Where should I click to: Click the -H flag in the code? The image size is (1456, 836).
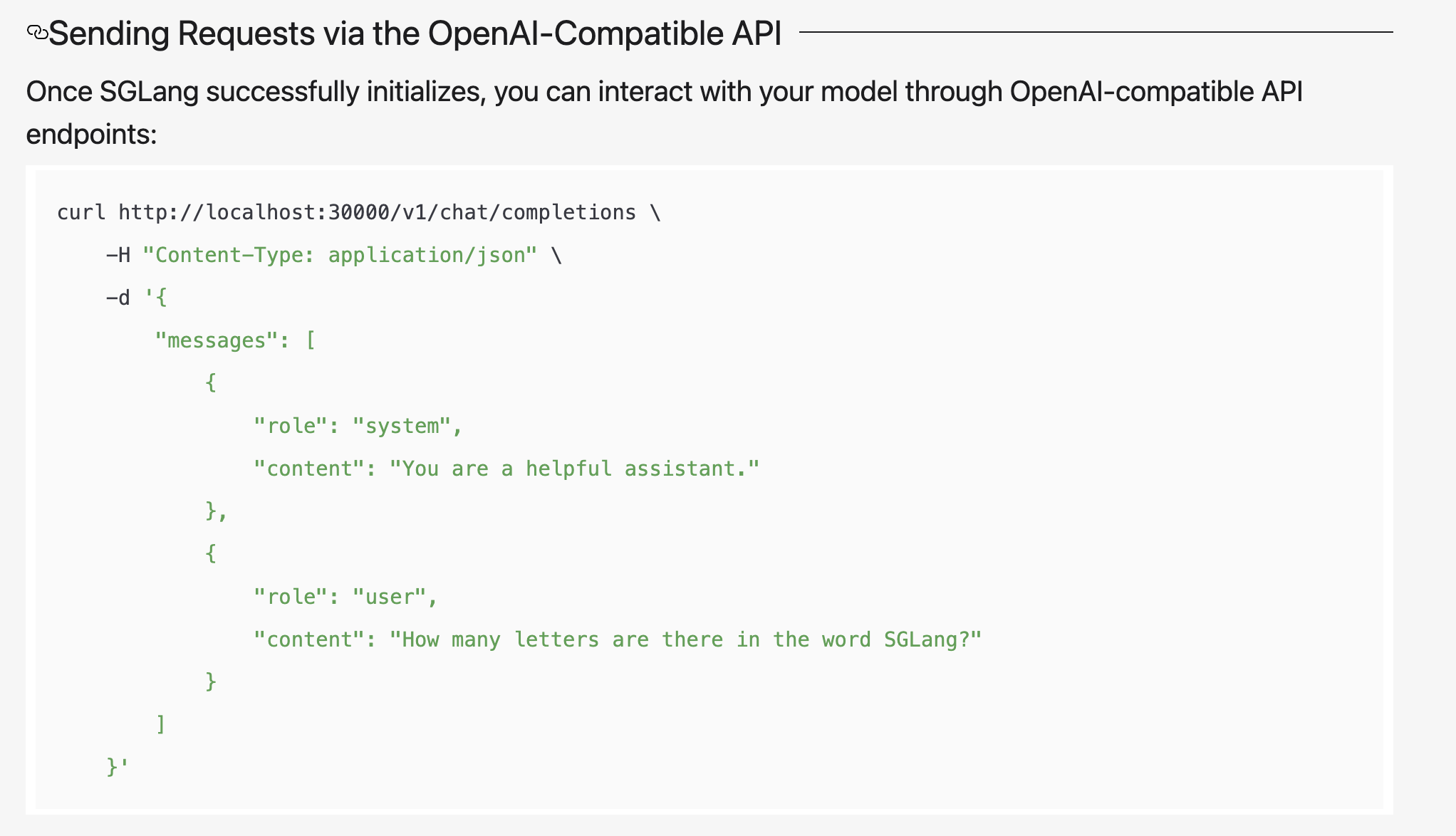click(118, 255)
